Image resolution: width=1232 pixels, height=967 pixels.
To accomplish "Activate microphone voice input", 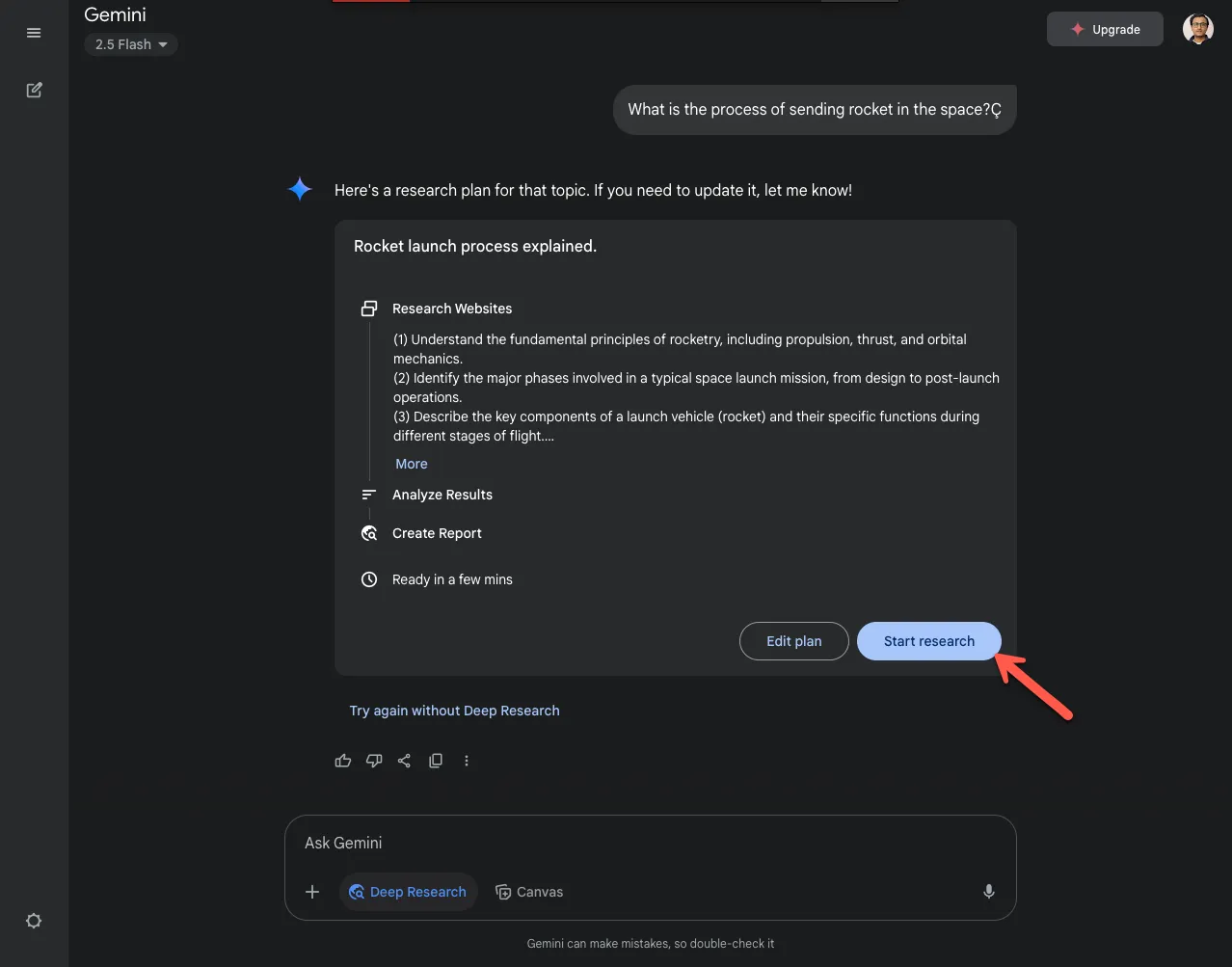I will pos(989,892).
